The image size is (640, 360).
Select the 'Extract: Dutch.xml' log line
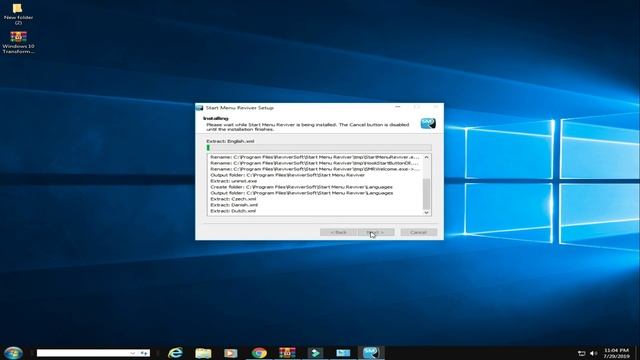coord(233,211)
